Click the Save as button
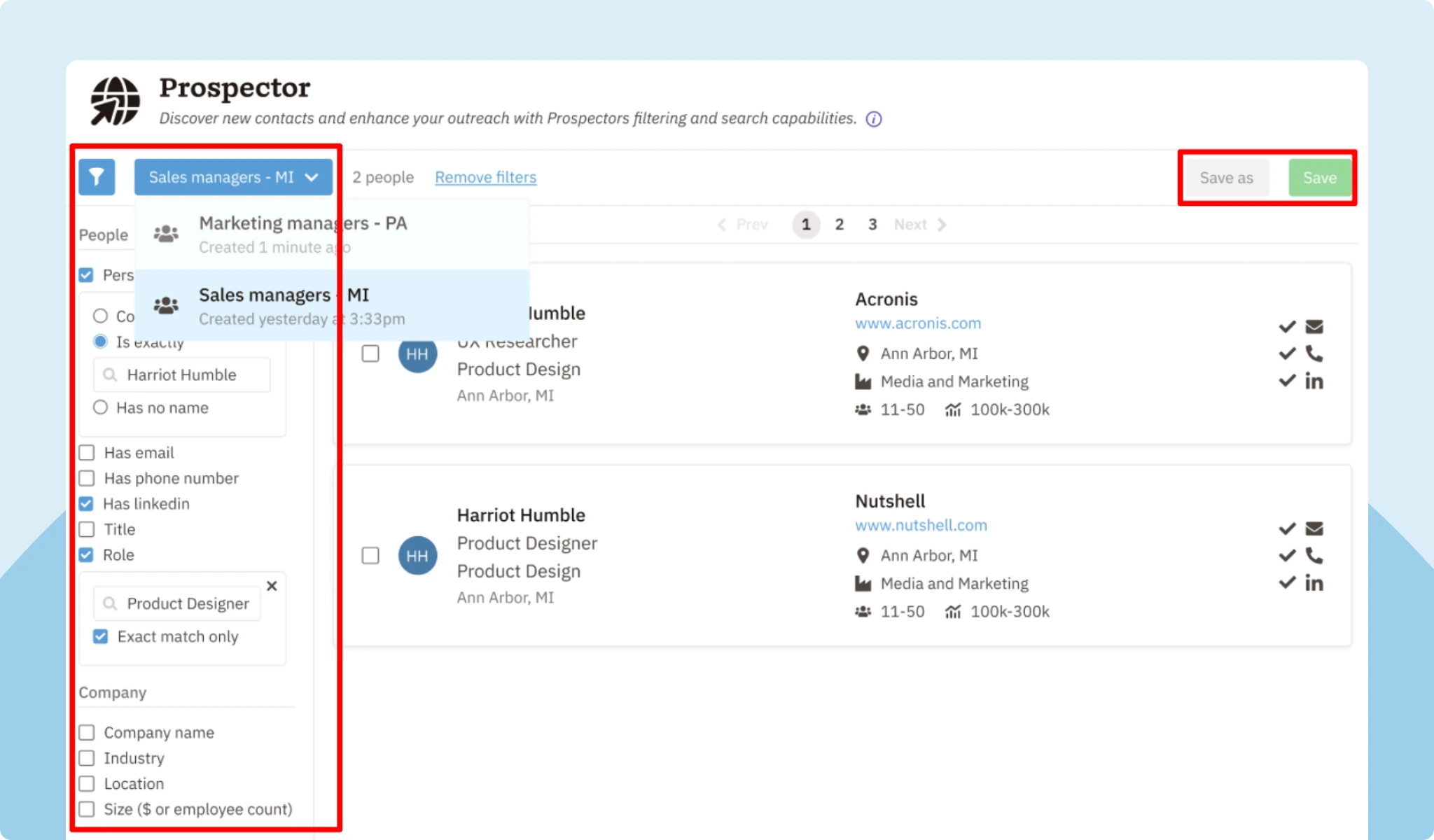This screenshot has height=840, width=1434. pos(1225,177)
